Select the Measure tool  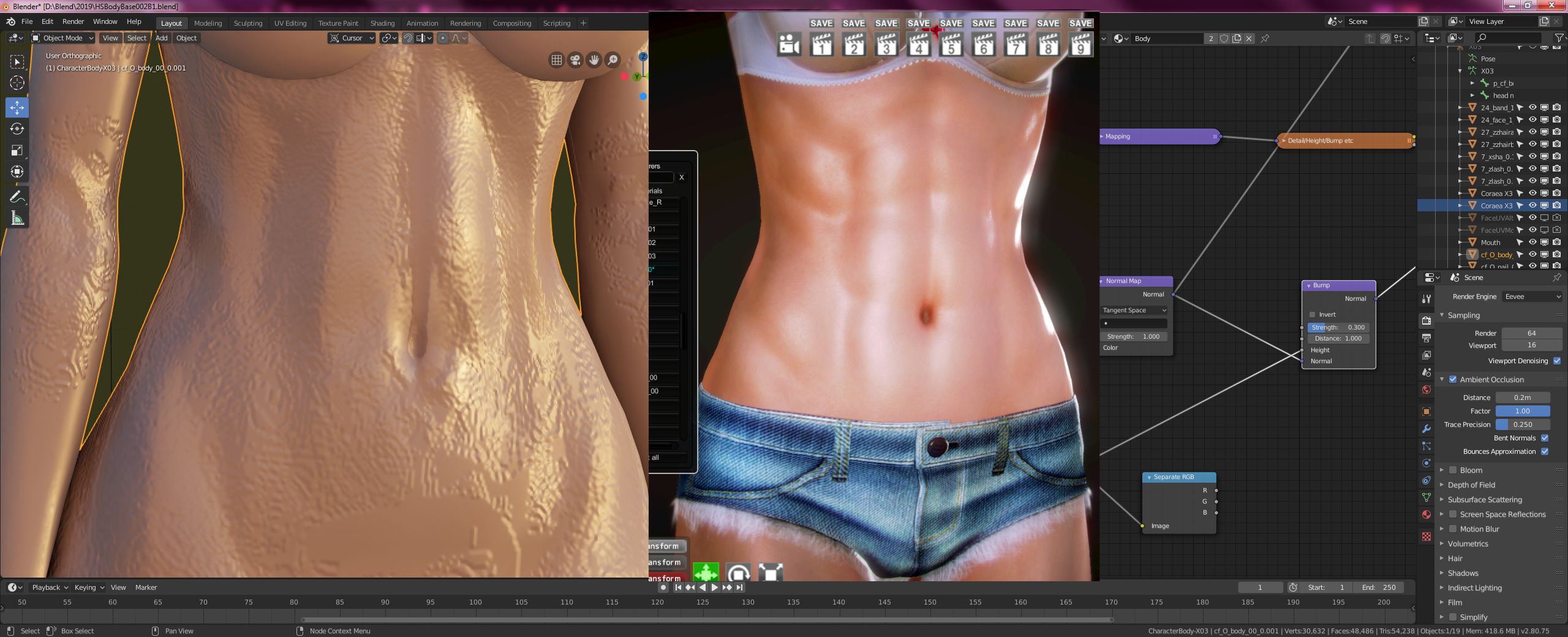(17, 218)
